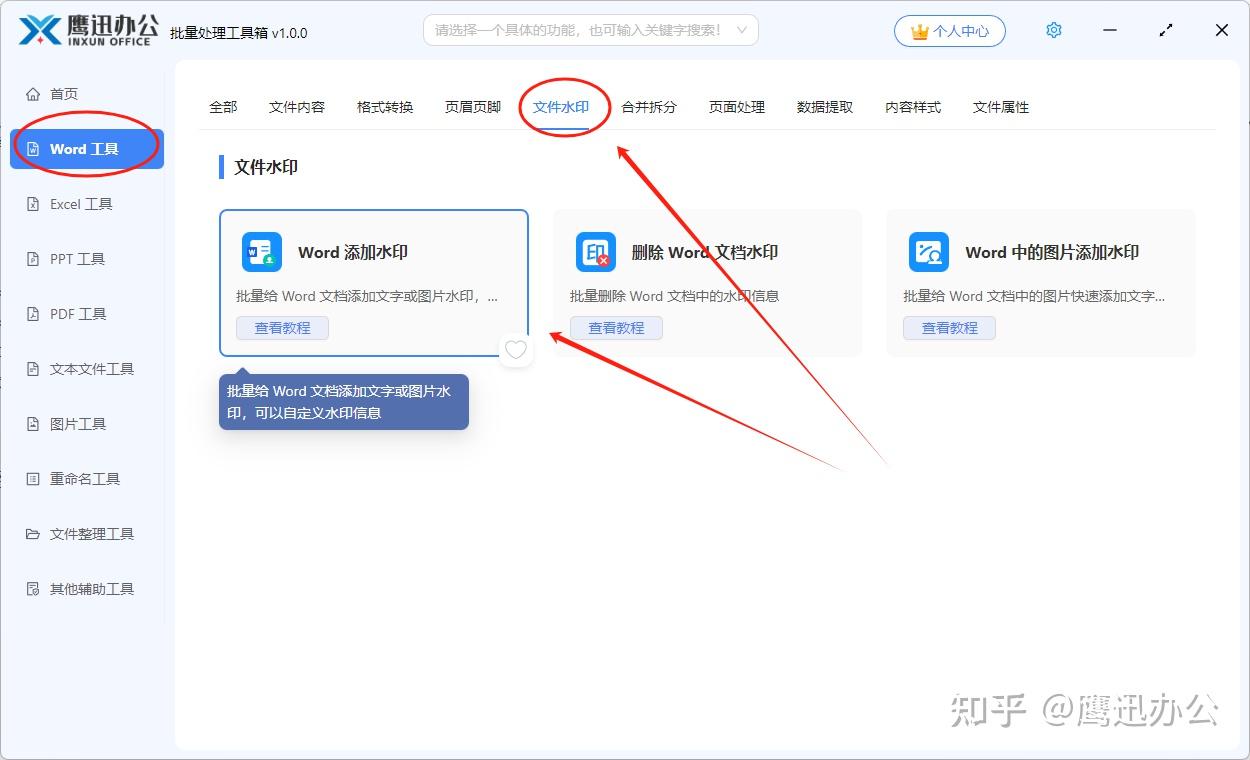The width and height of the screenshot is (1250, 760).
Task: Open 个人中心 from the top bar
Action: coord(949,31)
